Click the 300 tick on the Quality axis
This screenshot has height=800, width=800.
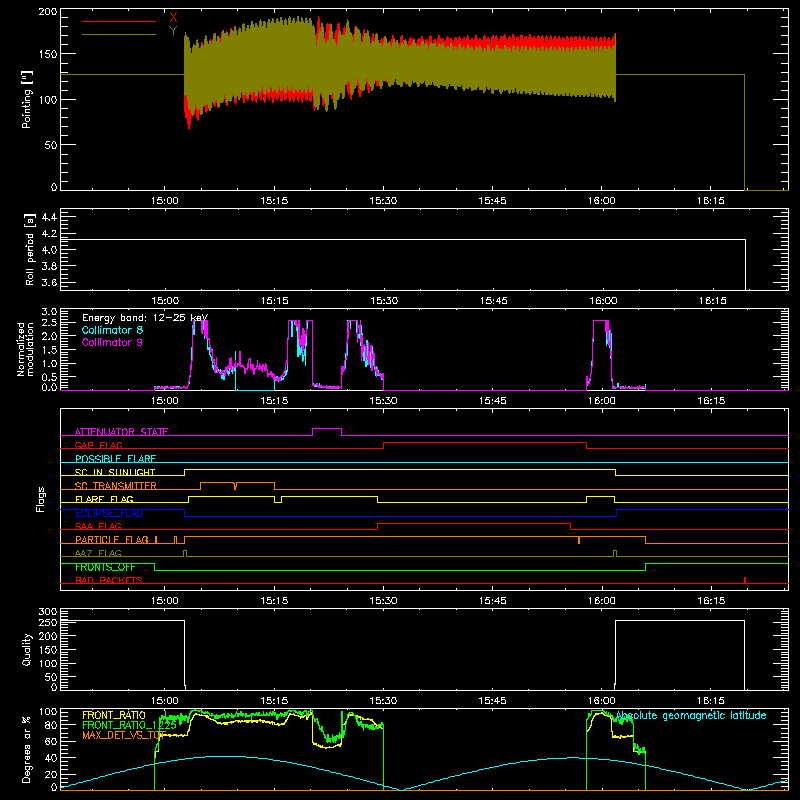point(48,612)
